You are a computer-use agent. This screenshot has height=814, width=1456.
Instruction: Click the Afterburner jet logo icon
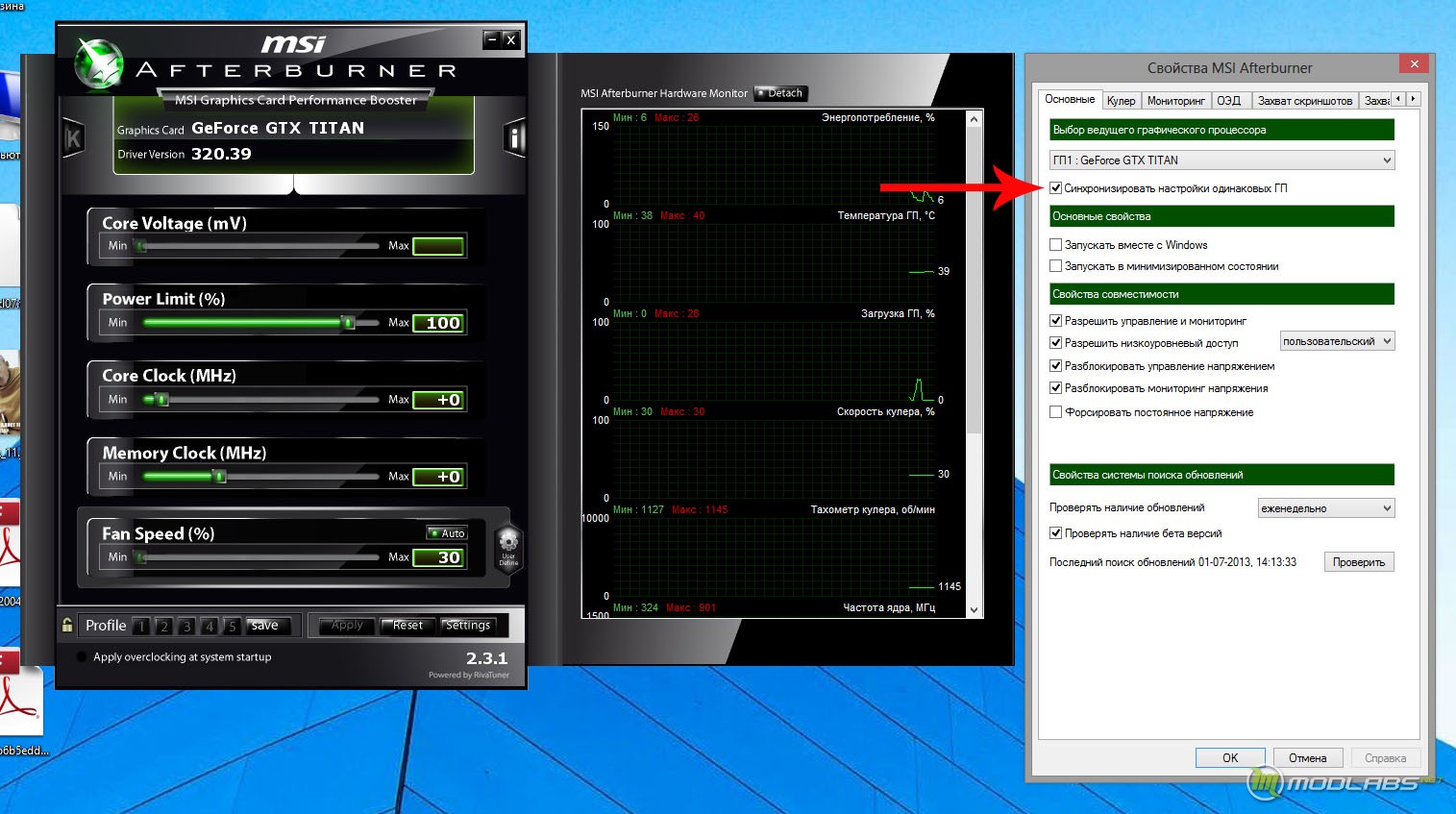point(97,63)
